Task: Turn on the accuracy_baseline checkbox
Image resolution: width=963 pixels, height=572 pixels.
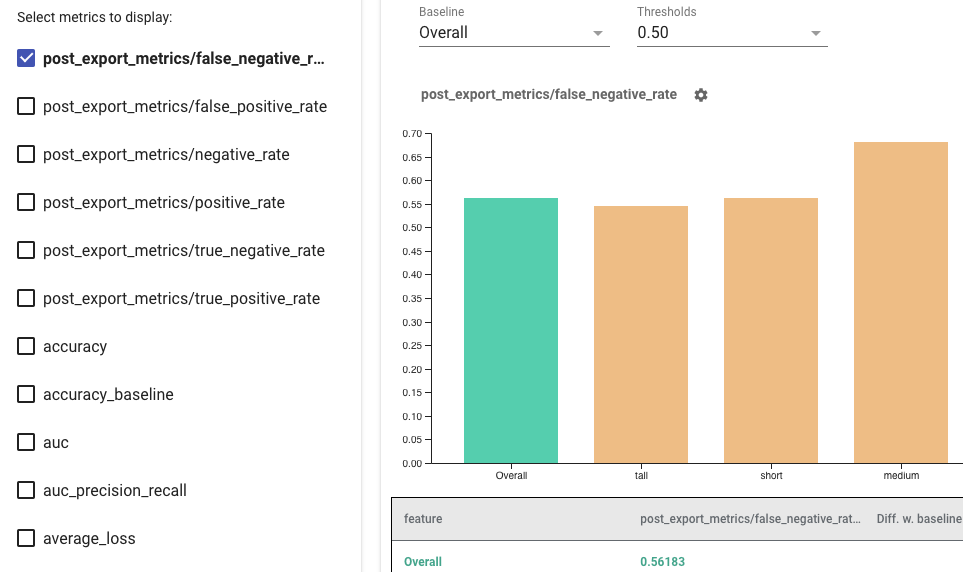Action: pyautogui.click(x=27, y=394)
